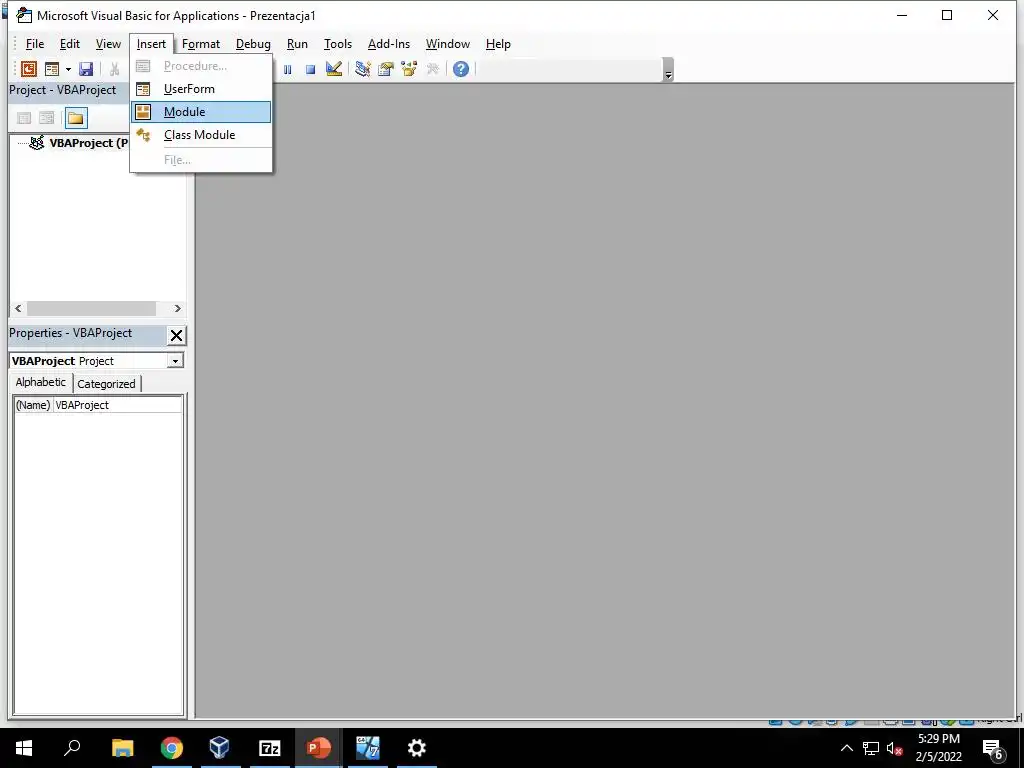The width and height of the screenshot is (1024, 768).
Task: Open the Run menu
Action: click(x=297, y=44)
